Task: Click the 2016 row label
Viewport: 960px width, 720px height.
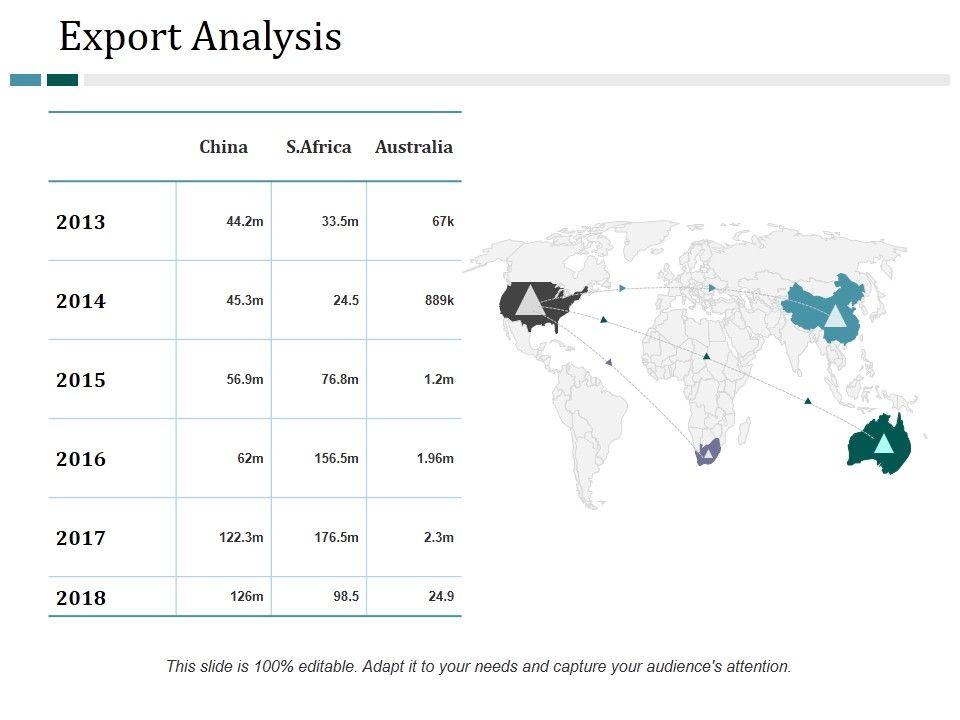Action: [x=81, y=459]
